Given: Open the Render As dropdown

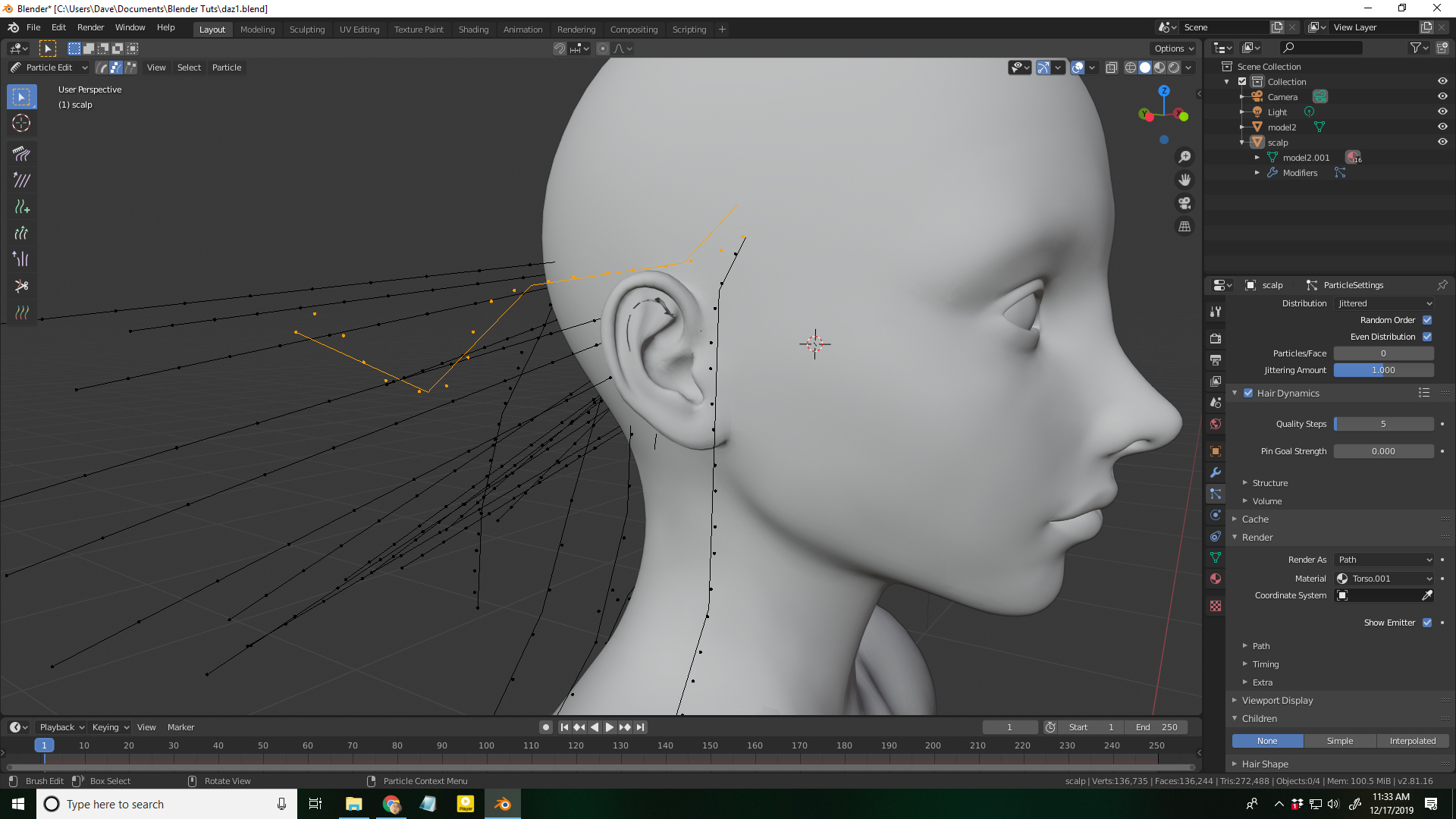Looking at the screenshot, I should pos(1384,560).
